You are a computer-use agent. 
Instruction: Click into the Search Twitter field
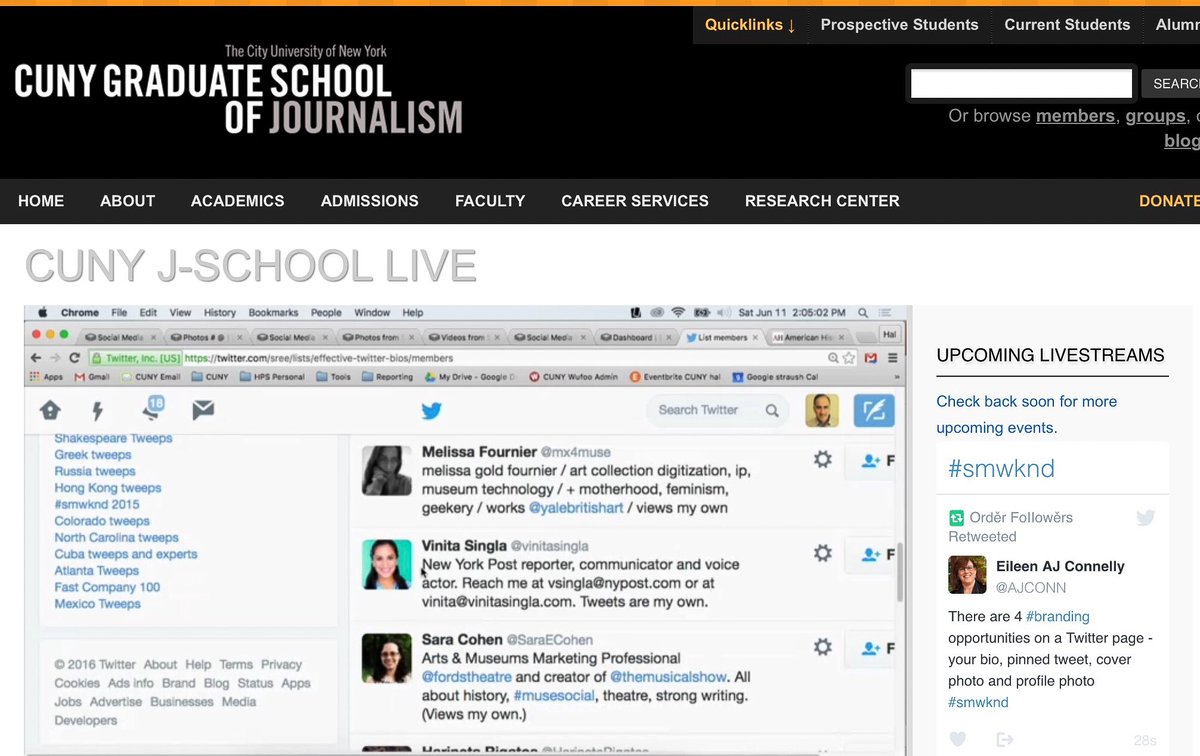click(x=715, y=410)
